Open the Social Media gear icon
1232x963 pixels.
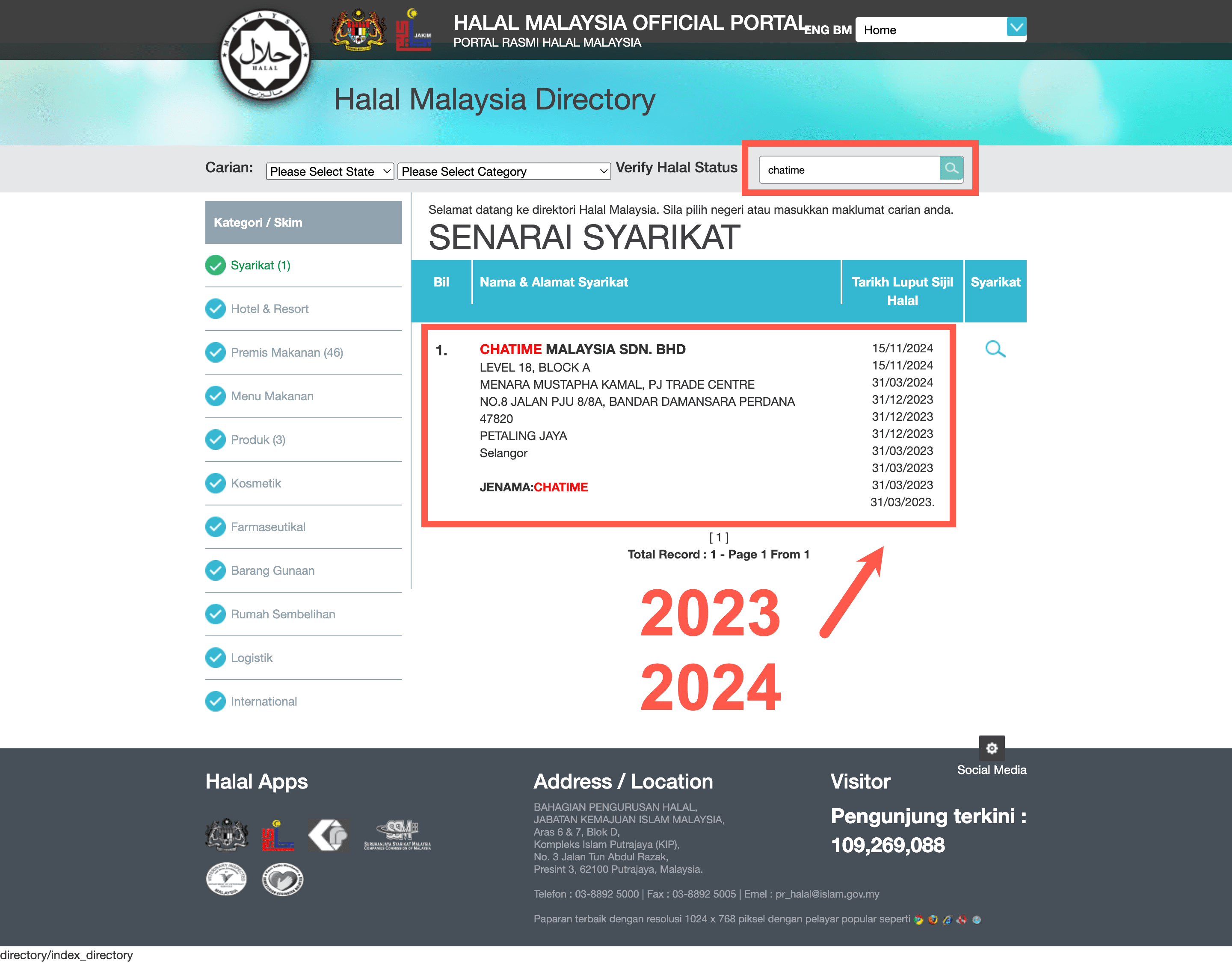[x=992, y=748]
